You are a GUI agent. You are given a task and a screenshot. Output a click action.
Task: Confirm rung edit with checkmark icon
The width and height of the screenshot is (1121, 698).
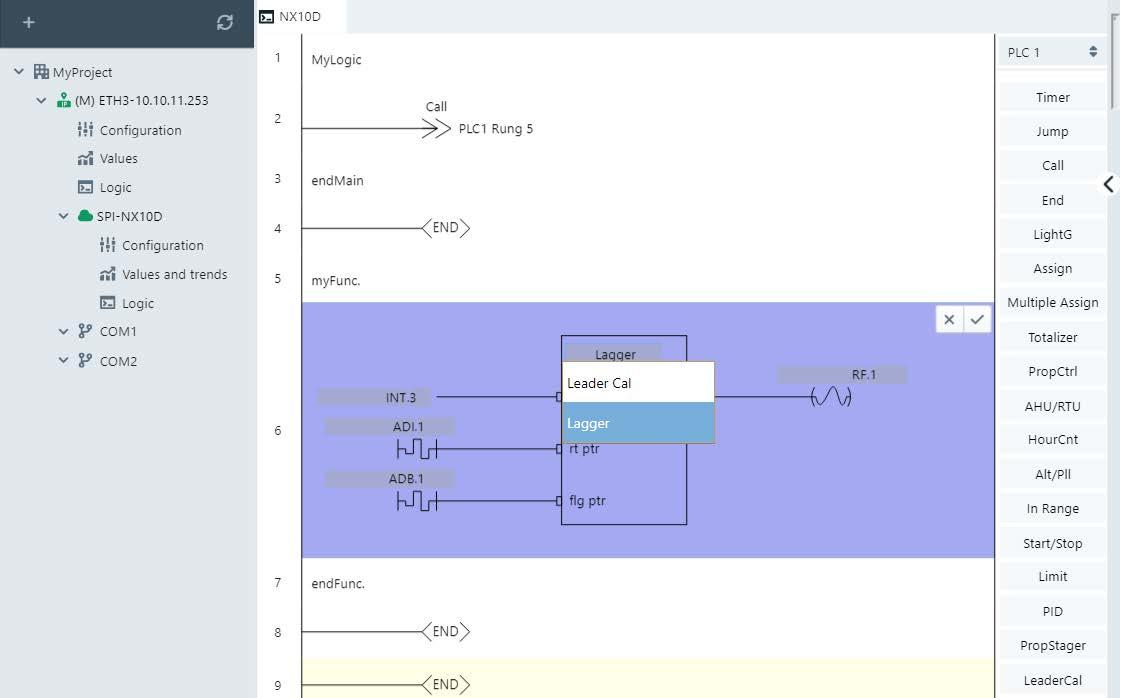[977, 319]
